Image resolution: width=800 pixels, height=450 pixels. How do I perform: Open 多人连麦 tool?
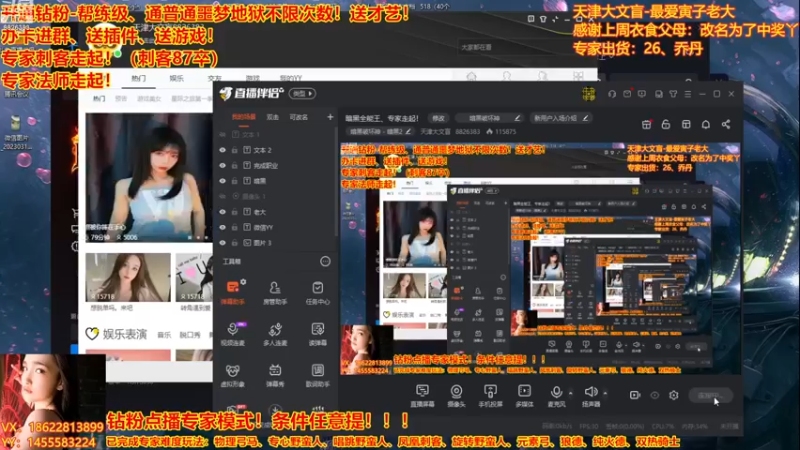275,333
